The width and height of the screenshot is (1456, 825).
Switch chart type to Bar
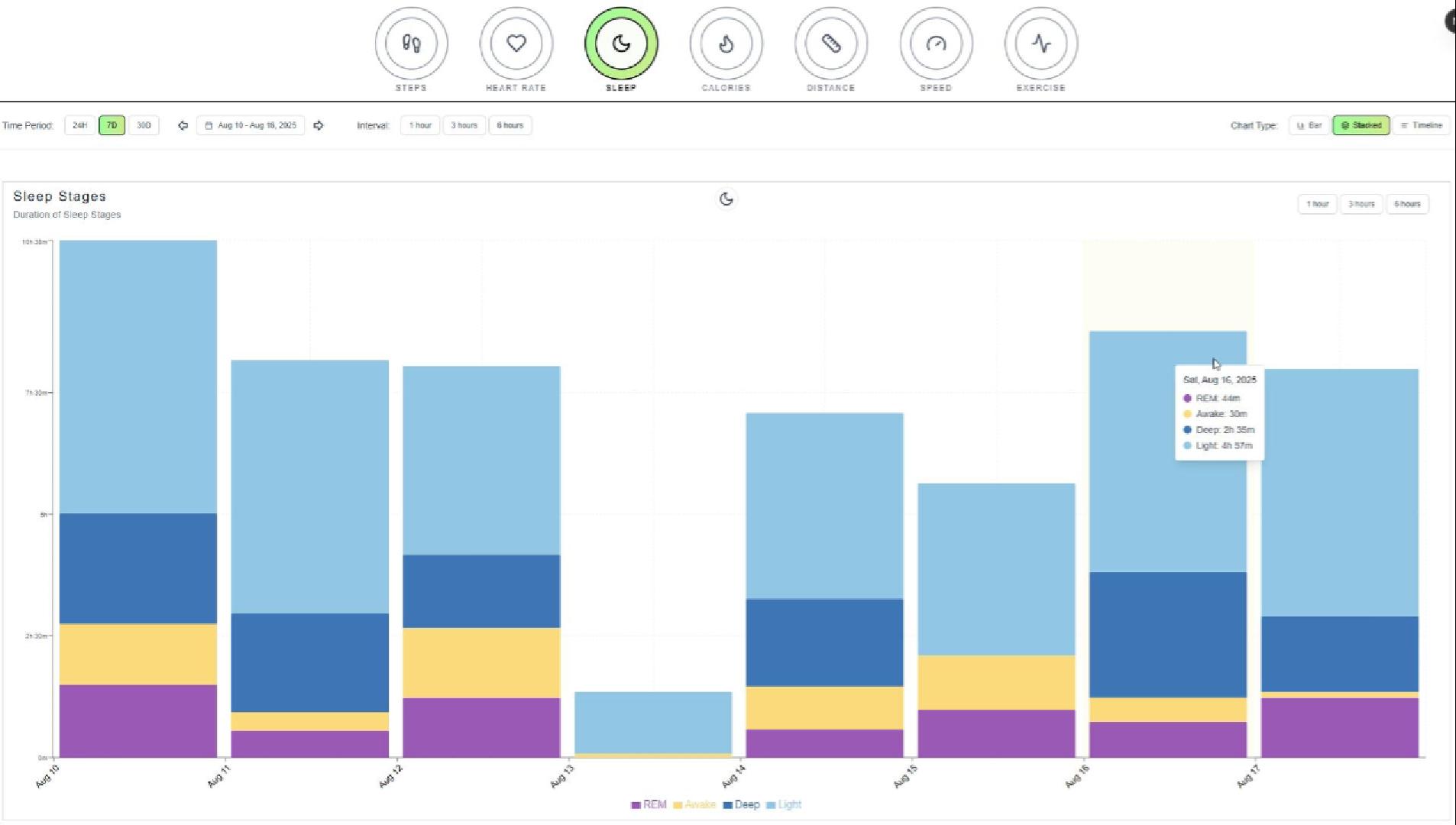1309,125
